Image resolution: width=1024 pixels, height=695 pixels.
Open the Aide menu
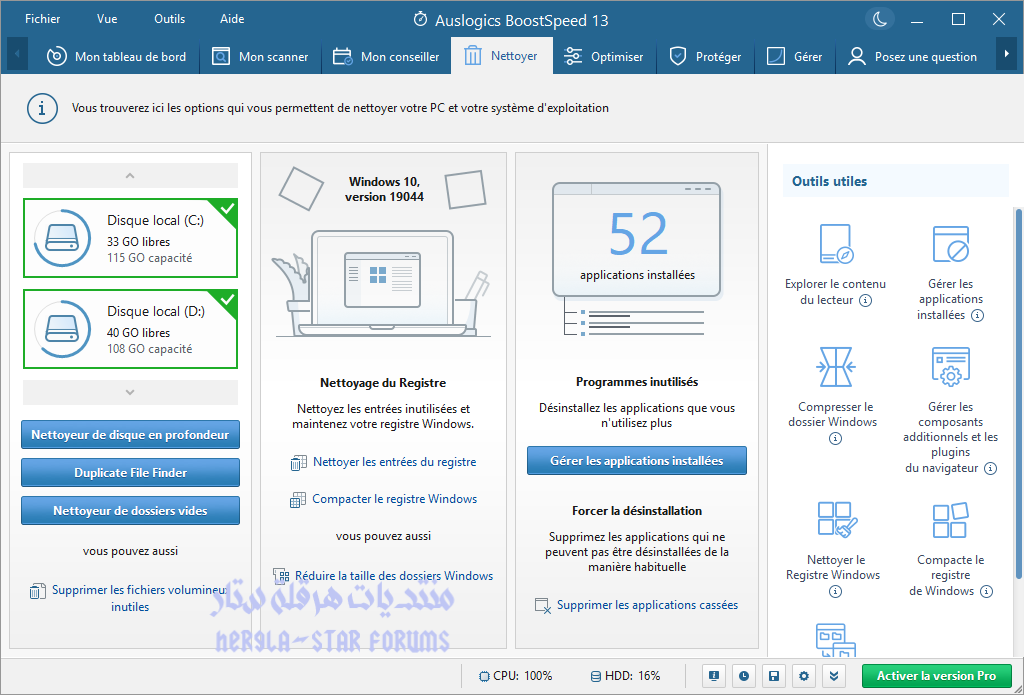232,19
